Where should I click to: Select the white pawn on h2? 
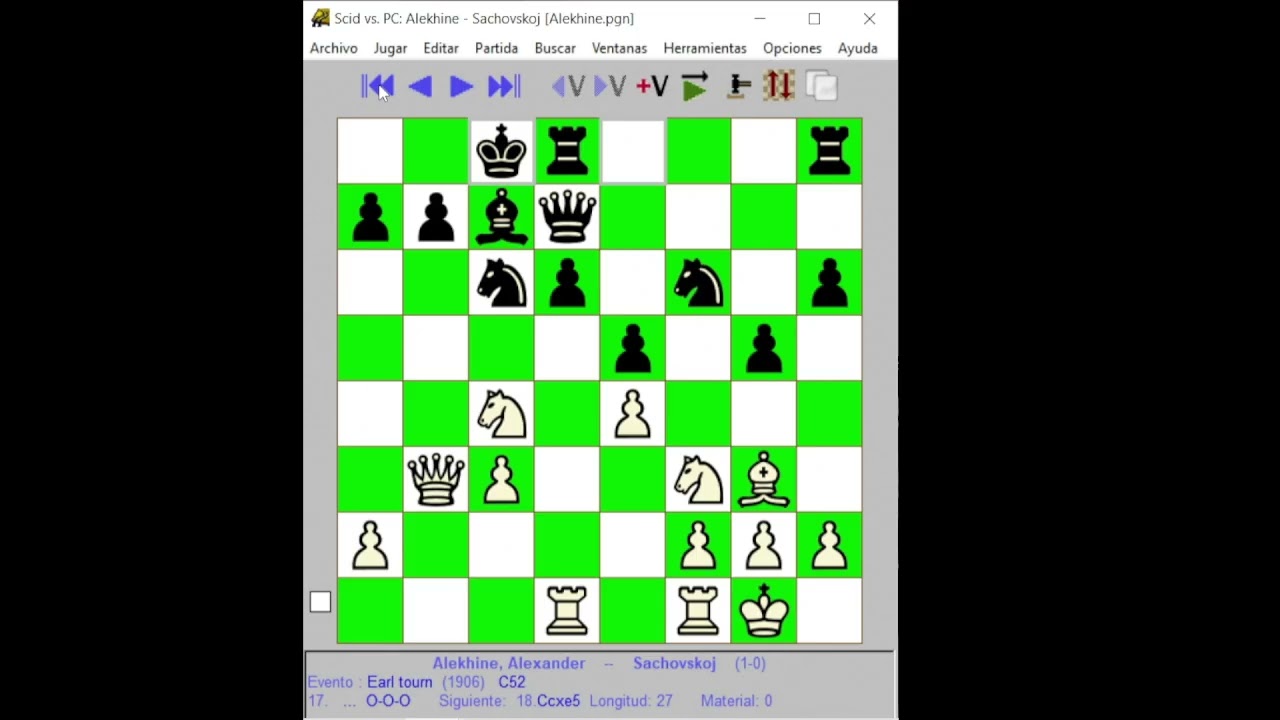click(829, 546)
